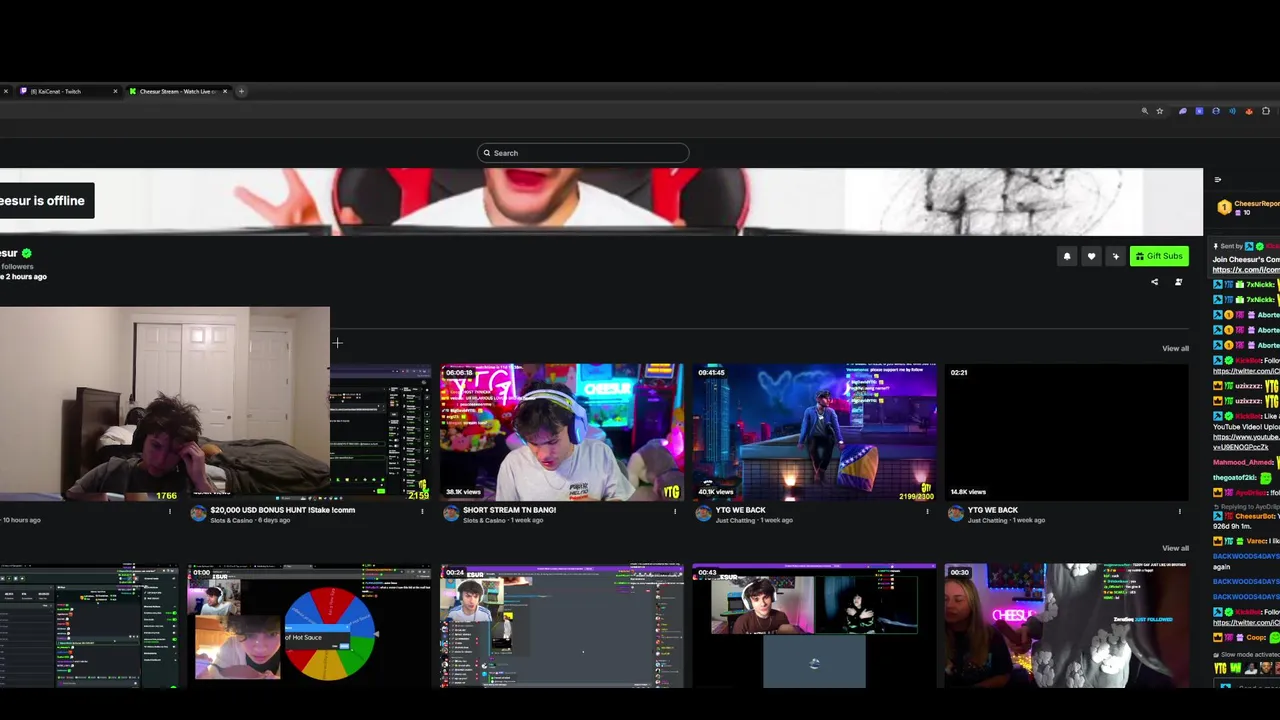Screen dimensions: 1280x720
Task: Click the user icon beside share
Action: pyautogui.click(x=1178, y=282)
